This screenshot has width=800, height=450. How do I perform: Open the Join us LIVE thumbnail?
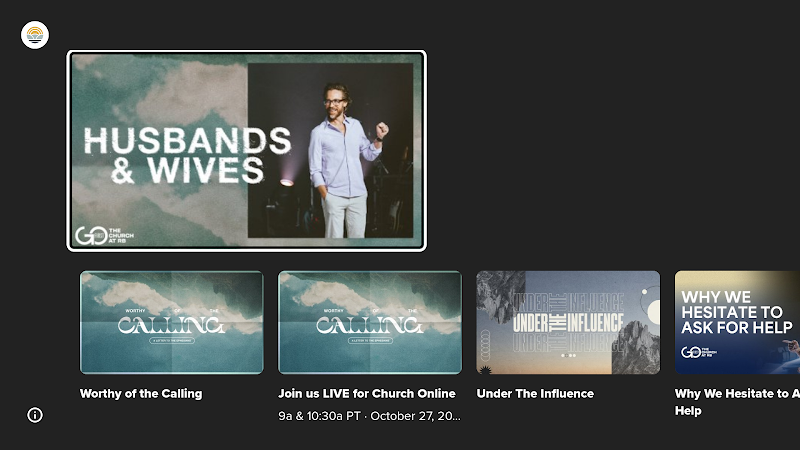pyautogui.click(x=370, y=322)
